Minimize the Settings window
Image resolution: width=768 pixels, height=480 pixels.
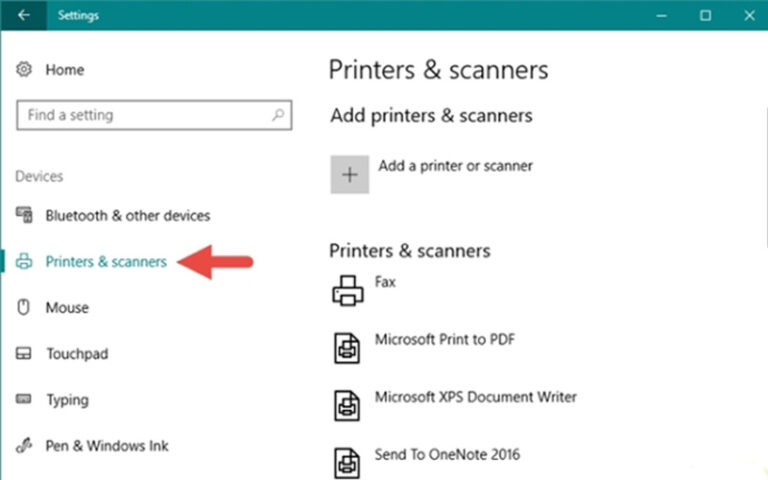(x=661, y=15)
